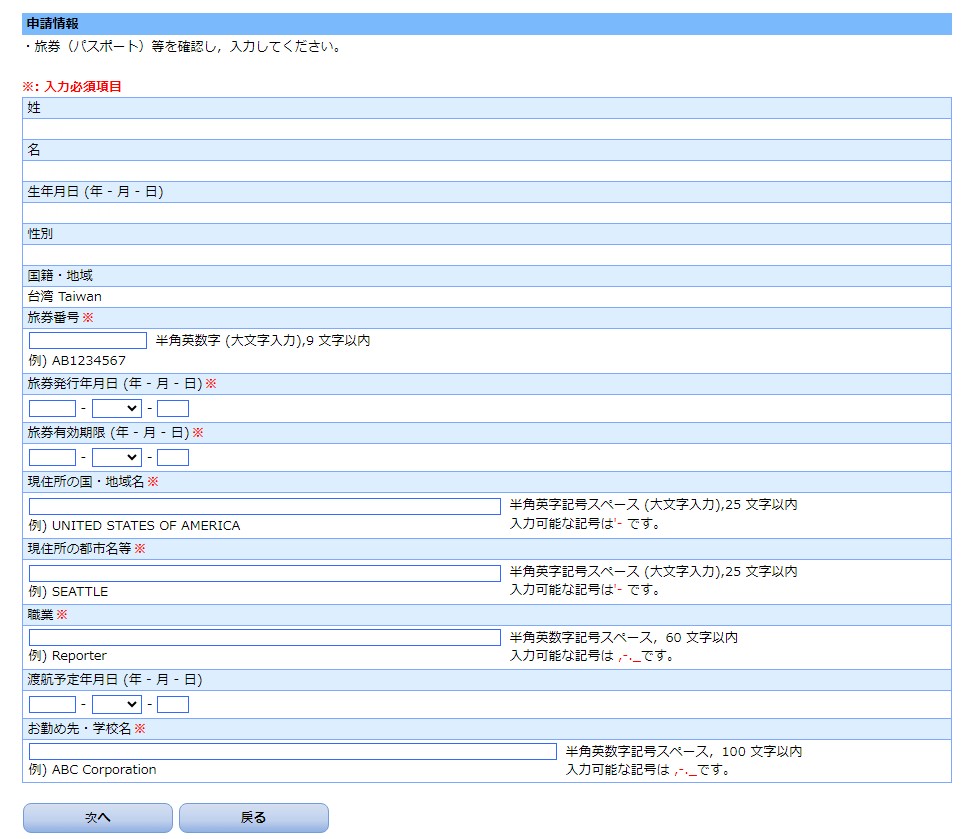Click the passport issue day input box
Viewport: 964px width, 839px height.
172,408
